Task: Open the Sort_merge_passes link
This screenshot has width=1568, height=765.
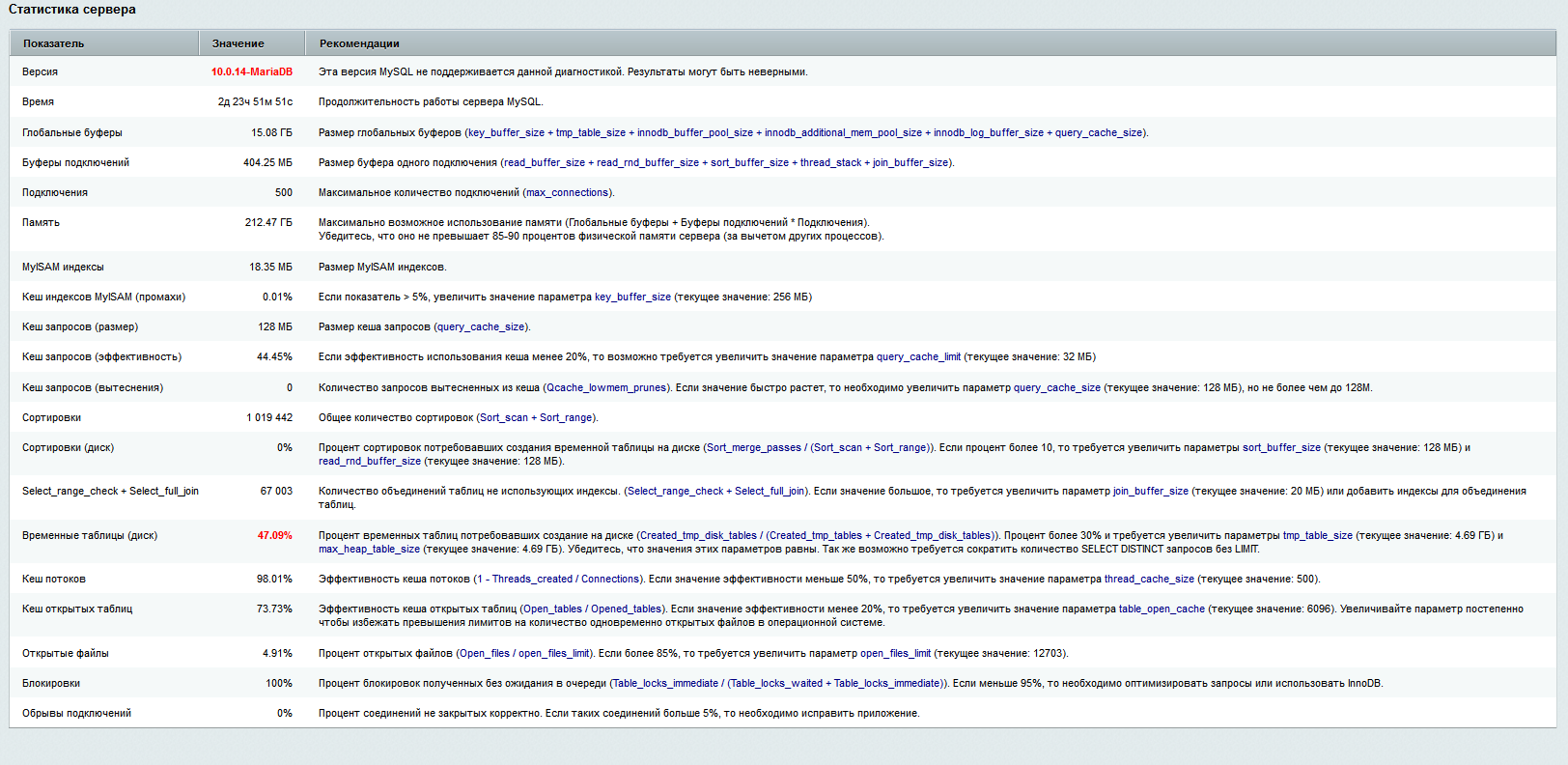Action: [754, 447]
